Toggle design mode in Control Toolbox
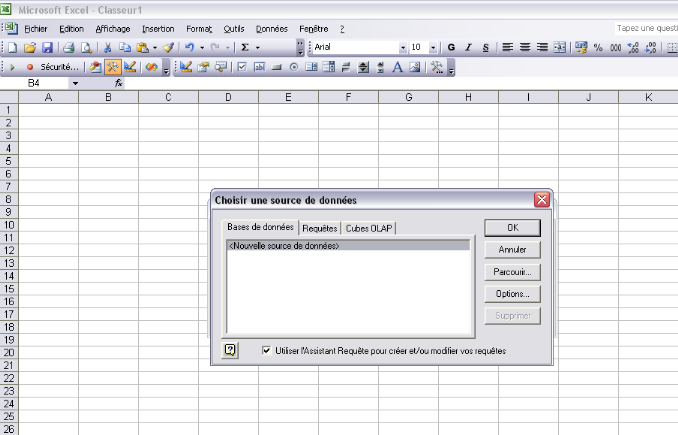The height and width of the screenshot is (435, 678). point(186,67)
